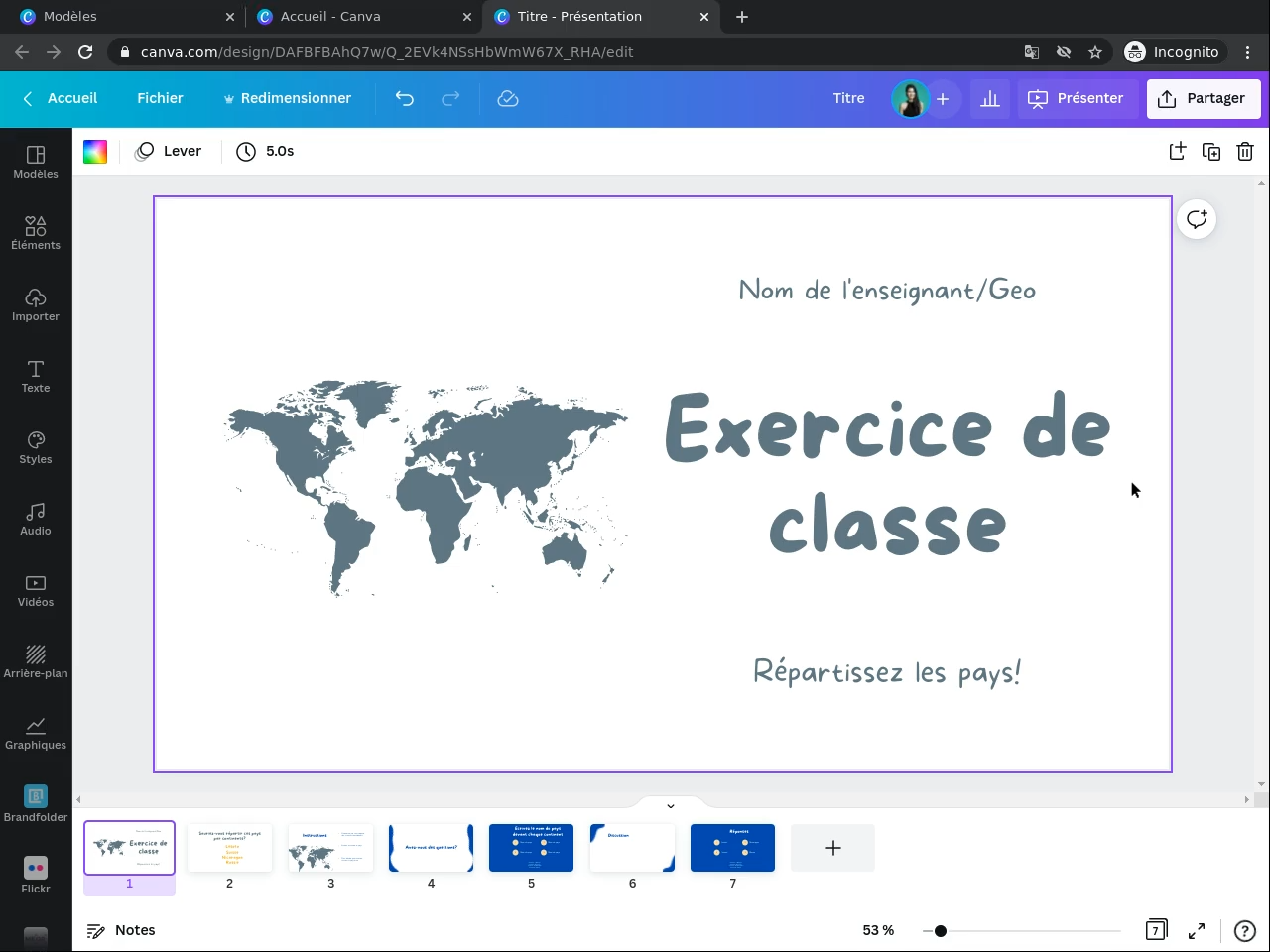Open the grid view page counter

(x=1156, y=930)
